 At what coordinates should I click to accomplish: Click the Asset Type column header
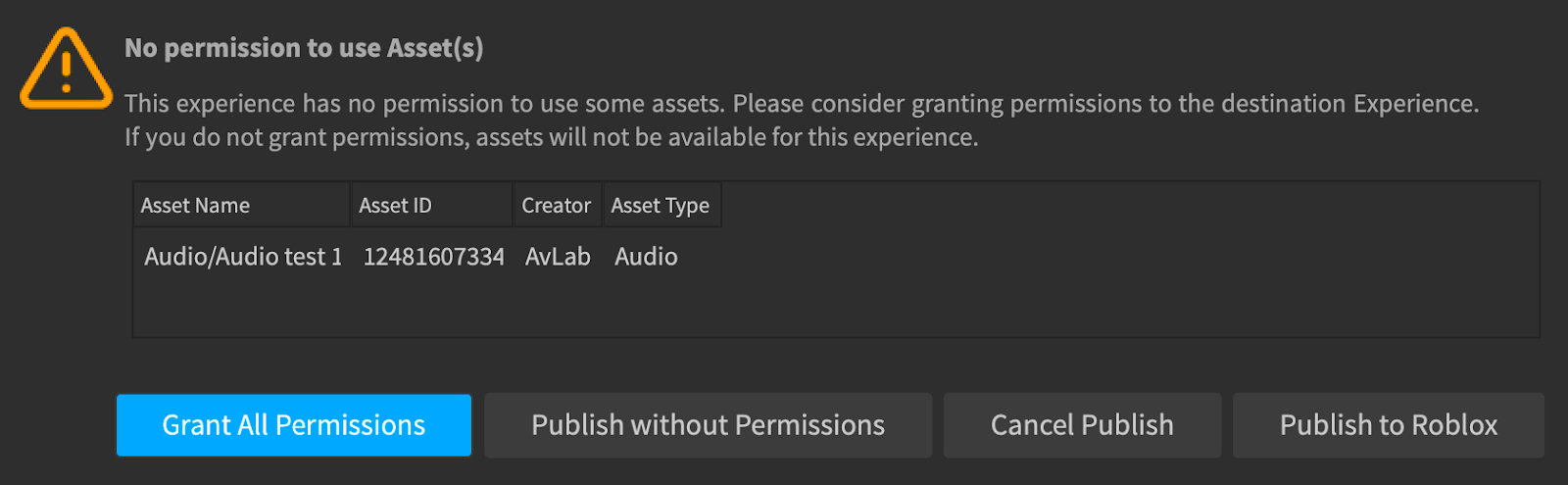coord(662,205)
